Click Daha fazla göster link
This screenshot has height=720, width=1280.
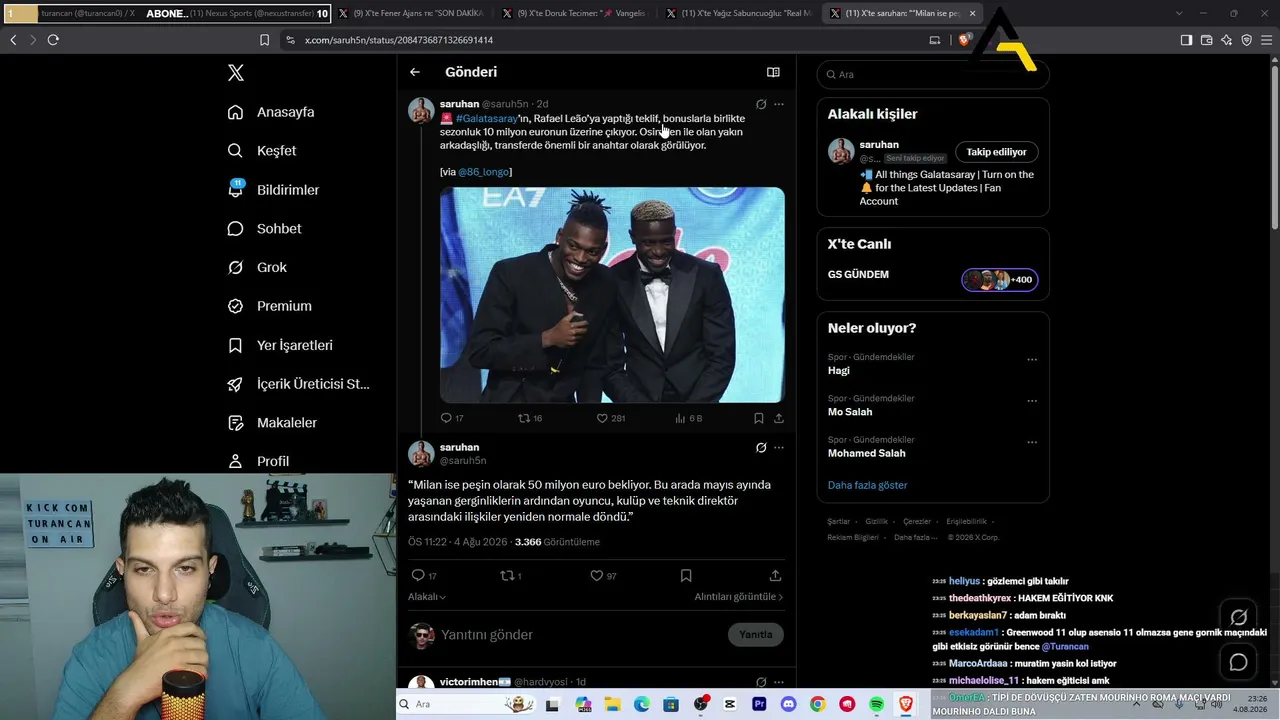pyautogui.click(x=868, y=485)
